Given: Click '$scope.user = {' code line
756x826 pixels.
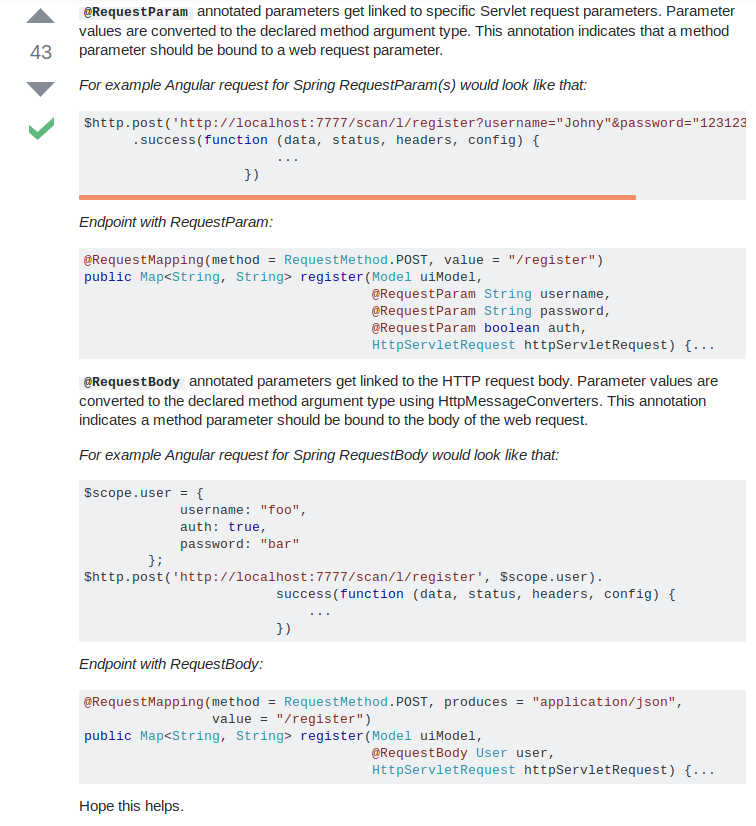Looking at the screenshot, I should (144, 493).
